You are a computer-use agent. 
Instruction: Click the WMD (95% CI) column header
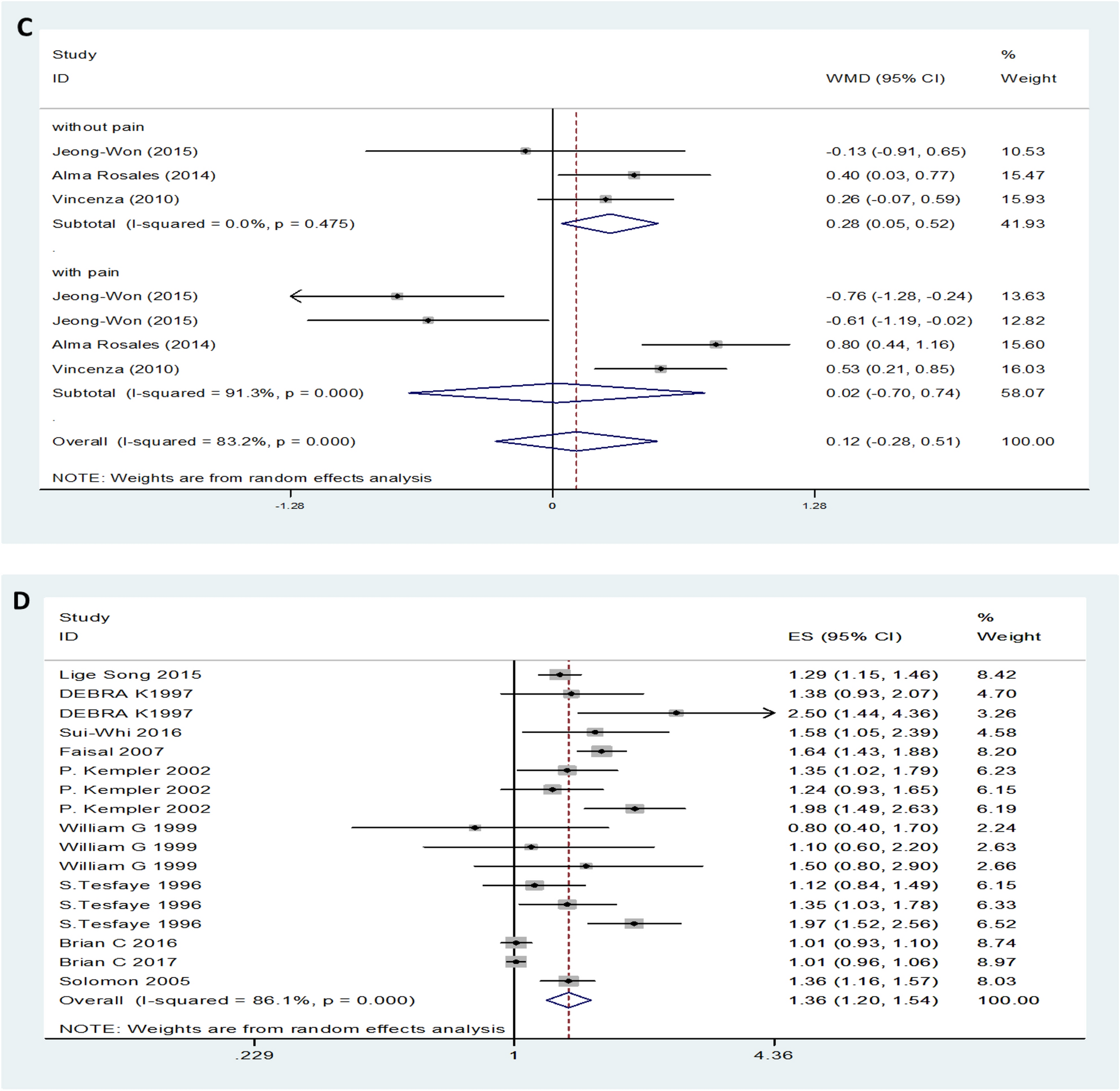885,78
